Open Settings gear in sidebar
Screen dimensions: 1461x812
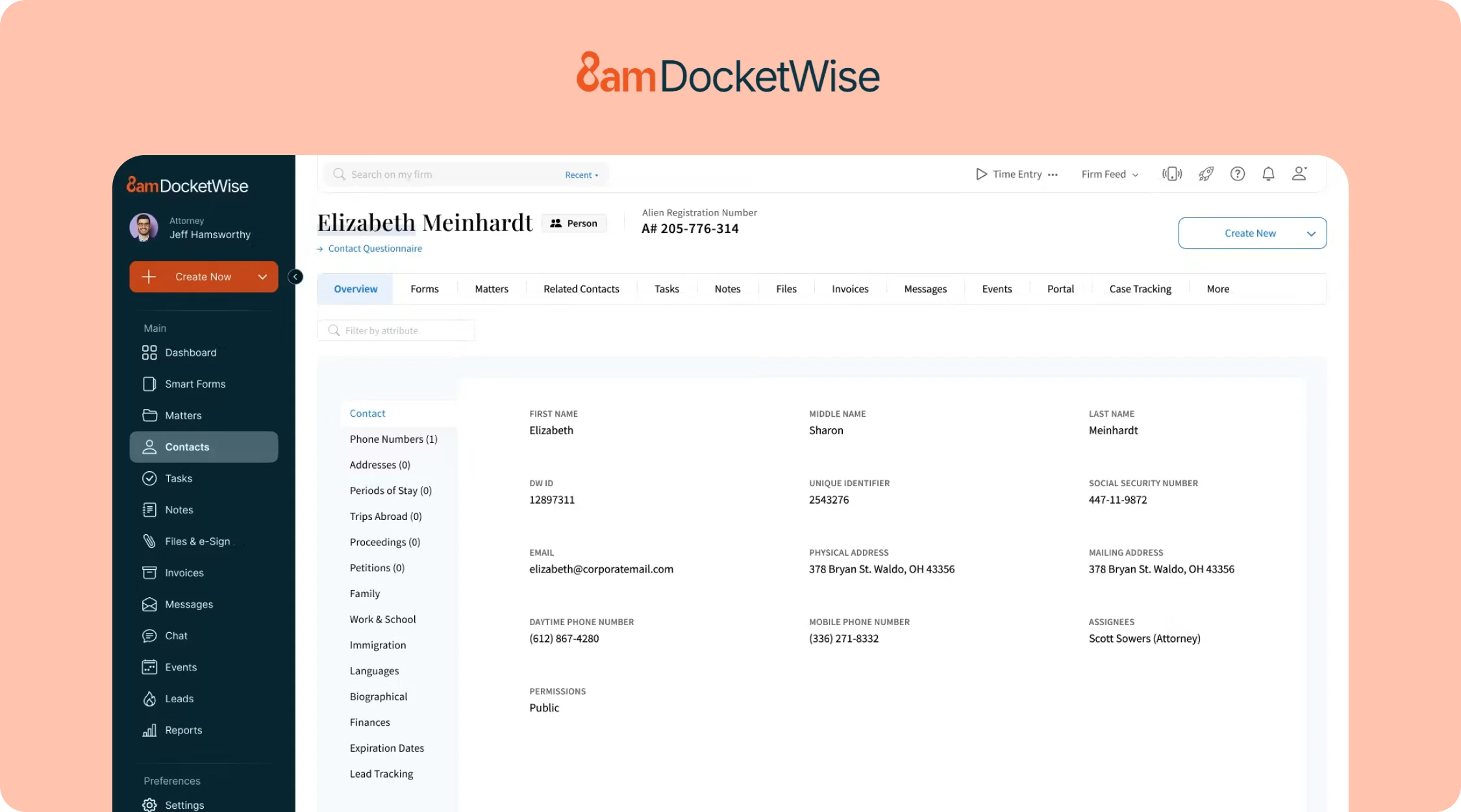click(x=149, y=805)
